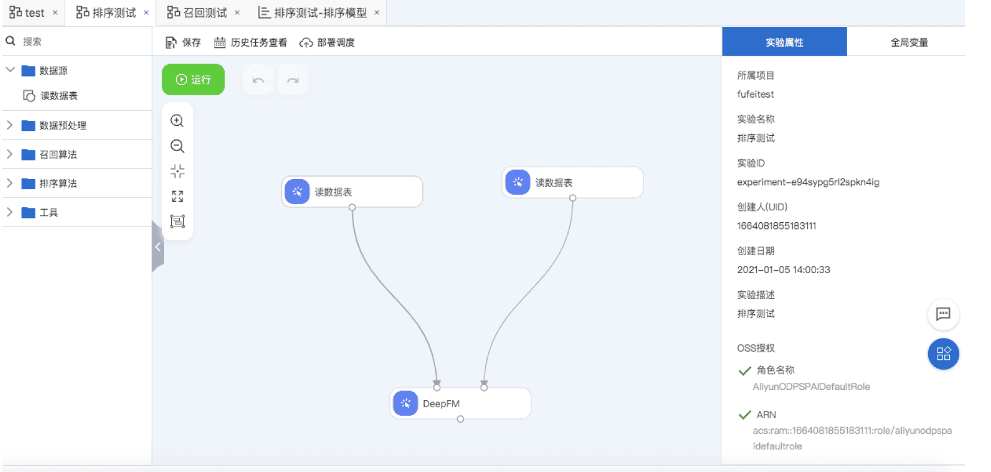Close the 召回测试 tab
This screenshot has width=991, height=472.
coord(237,13)
